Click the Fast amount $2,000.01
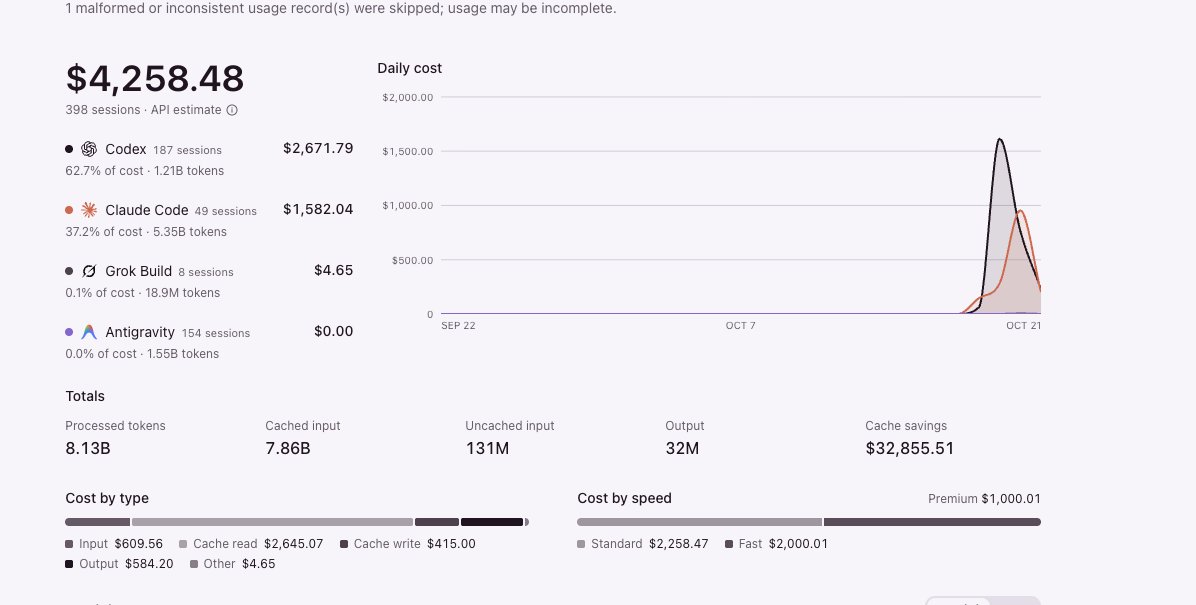The height and width of the screenshot is (605, 1196). (798, 544)
